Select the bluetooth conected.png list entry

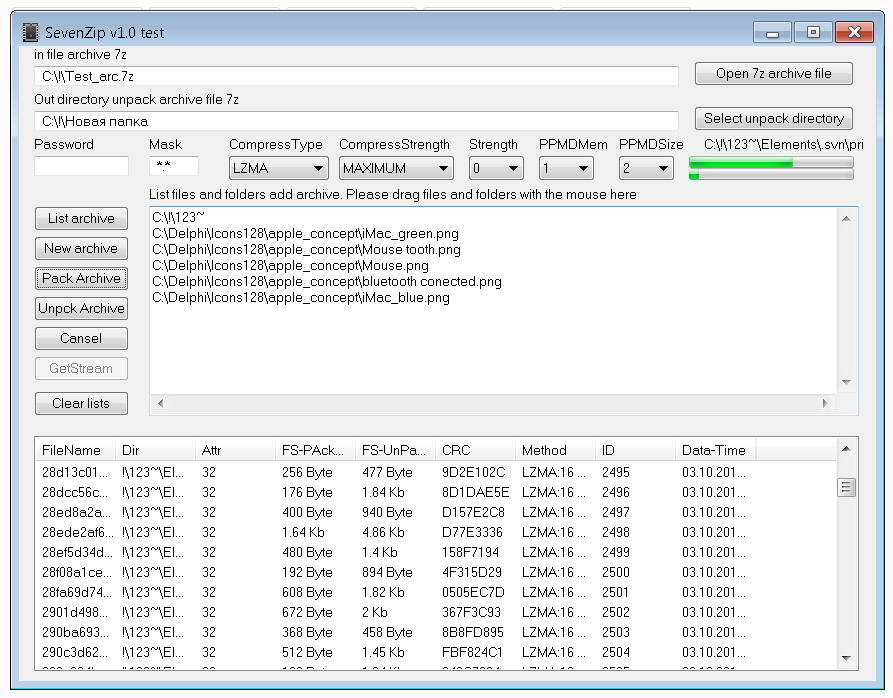327,281
